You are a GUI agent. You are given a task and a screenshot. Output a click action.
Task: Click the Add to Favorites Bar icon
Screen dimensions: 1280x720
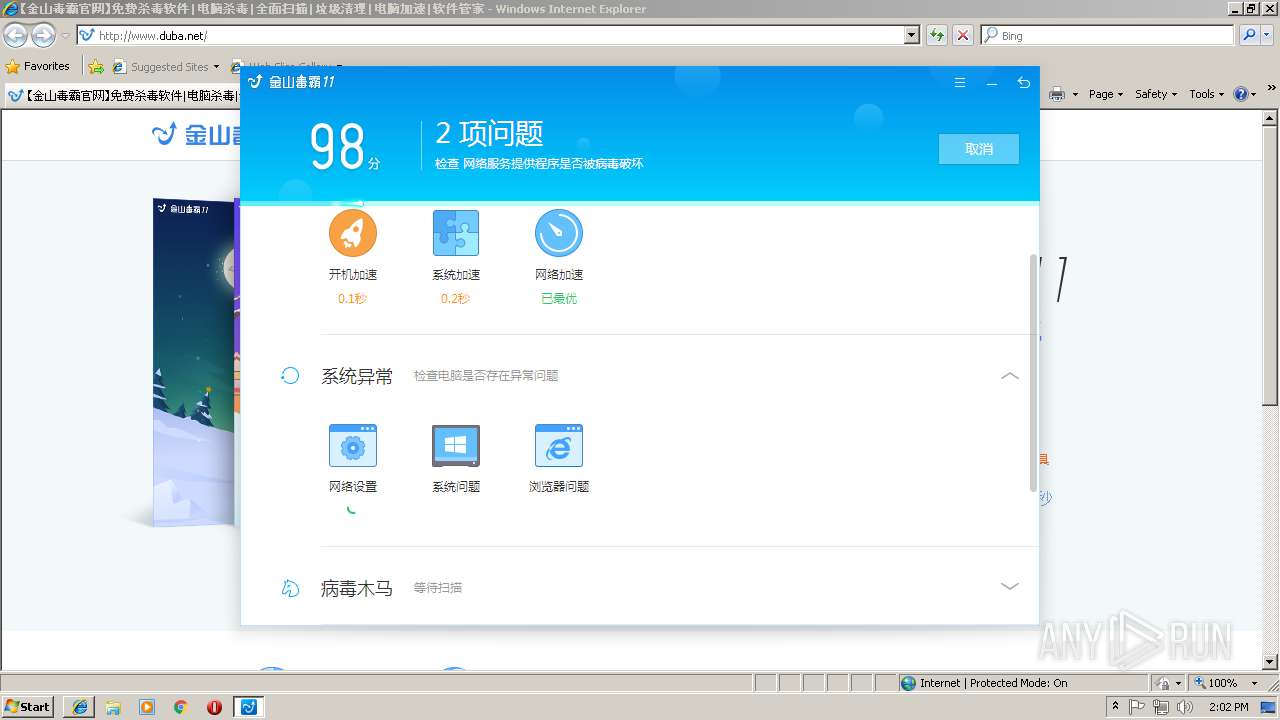(96, 67)
